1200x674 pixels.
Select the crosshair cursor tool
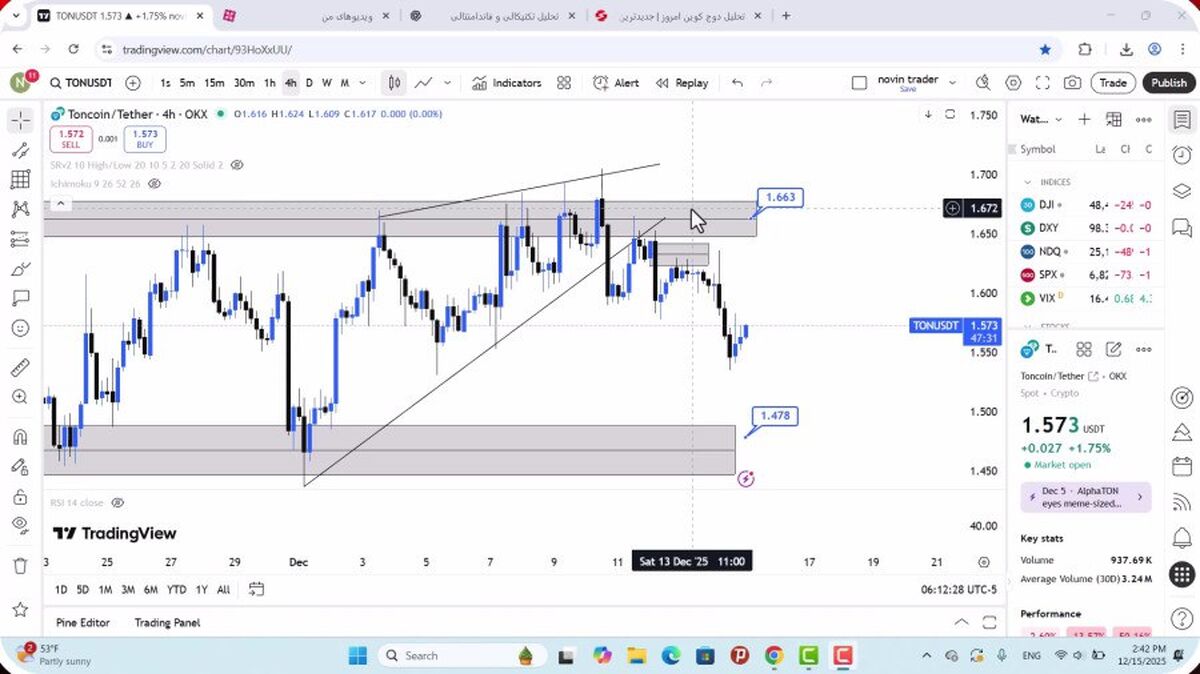pyautogui.click(x=20, y=121)
